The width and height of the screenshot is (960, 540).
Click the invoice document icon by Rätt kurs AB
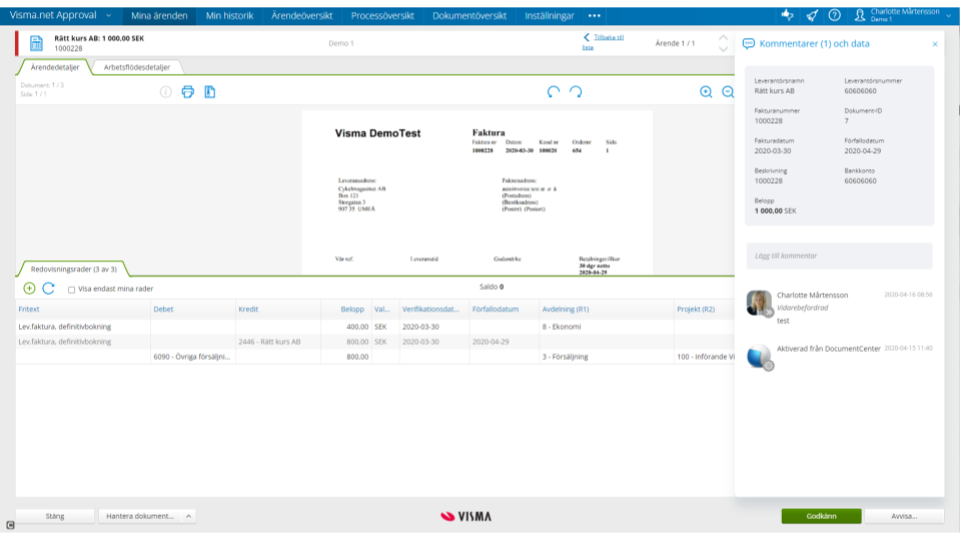(36, 43)
